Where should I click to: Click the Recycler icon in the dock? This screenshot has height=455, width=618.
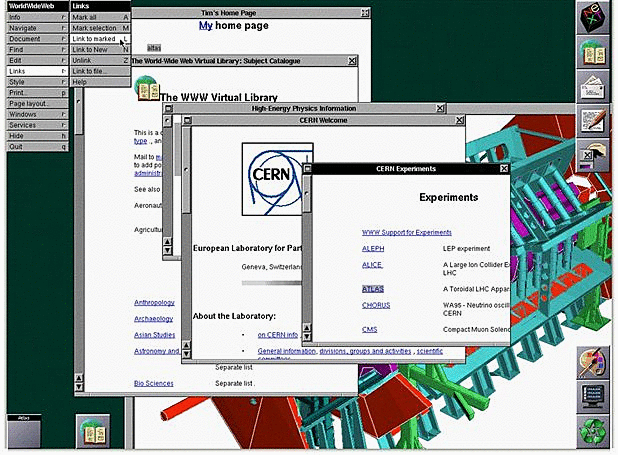[593, 432]
